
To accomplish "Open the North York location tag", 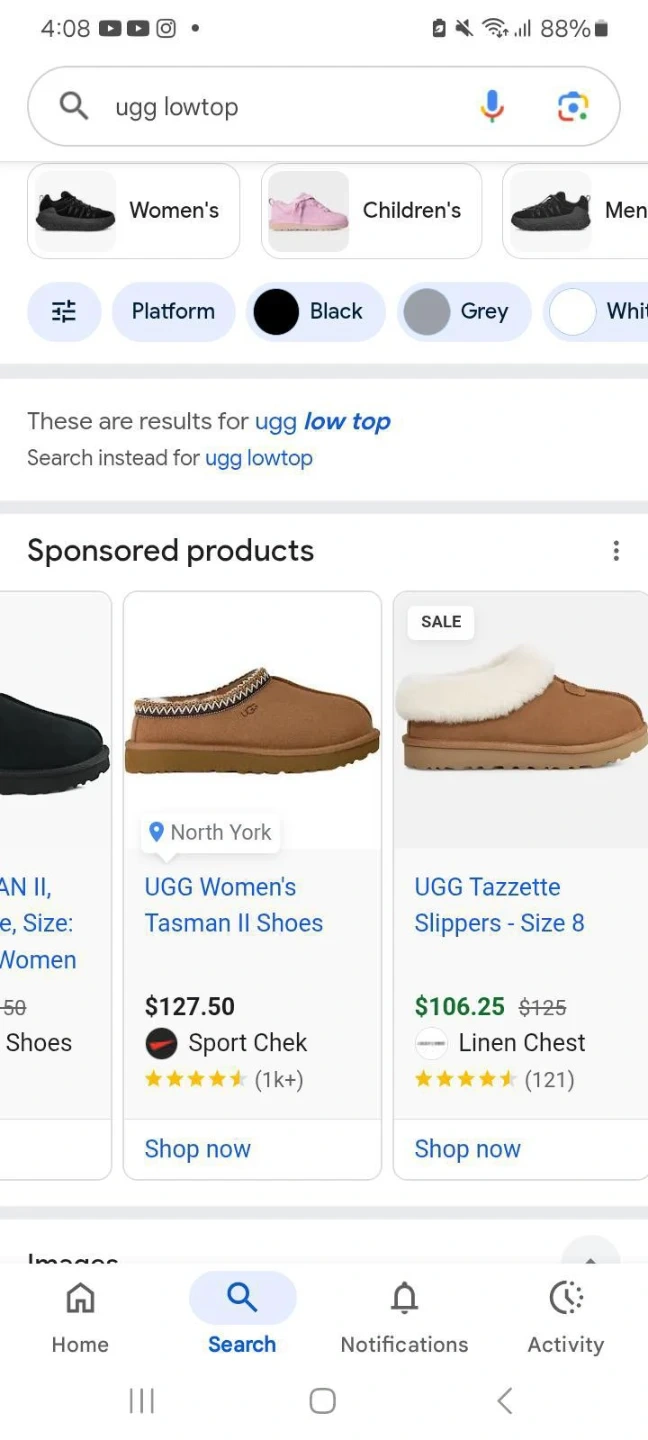I will [x=211, y=832].
